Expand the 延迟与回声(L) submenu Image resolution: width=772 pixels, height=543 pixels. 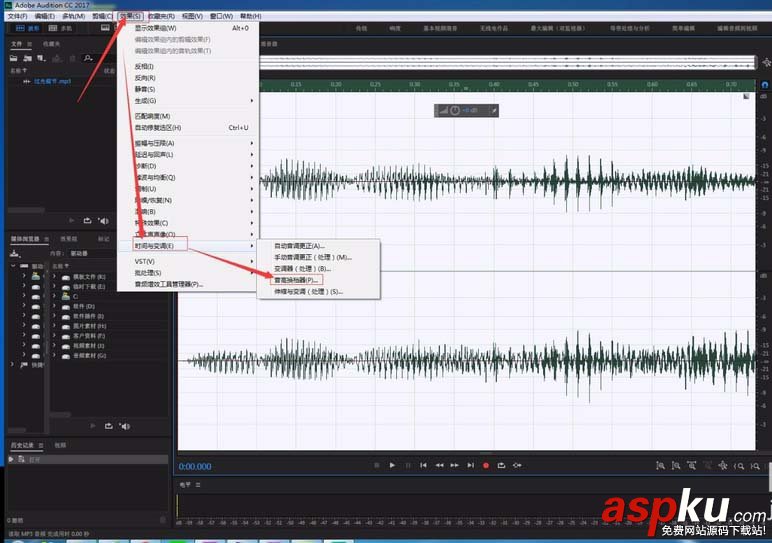click(x=188, y=155)
